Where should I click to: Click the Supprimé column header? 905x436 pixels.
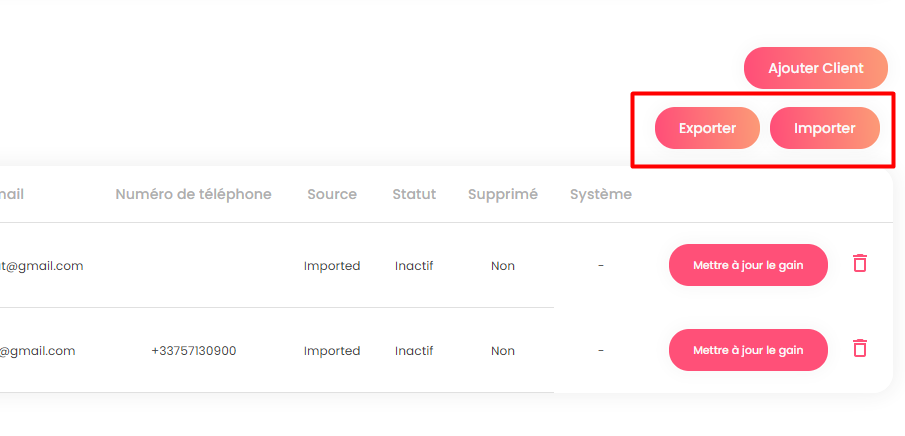pyautogui.click(x=503, y=195)
